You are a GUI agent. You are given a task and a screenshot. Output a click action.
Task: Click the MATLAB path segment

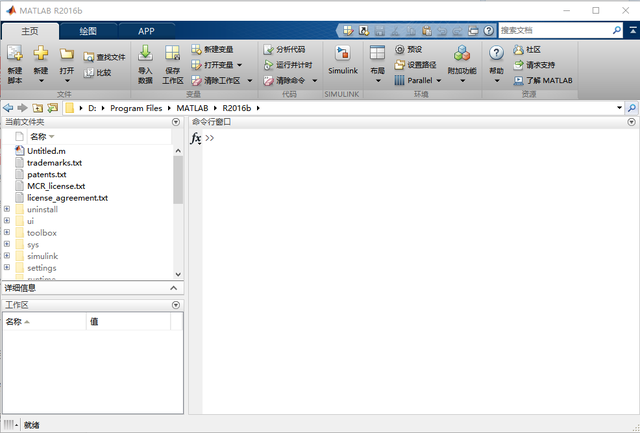point(192,108)
